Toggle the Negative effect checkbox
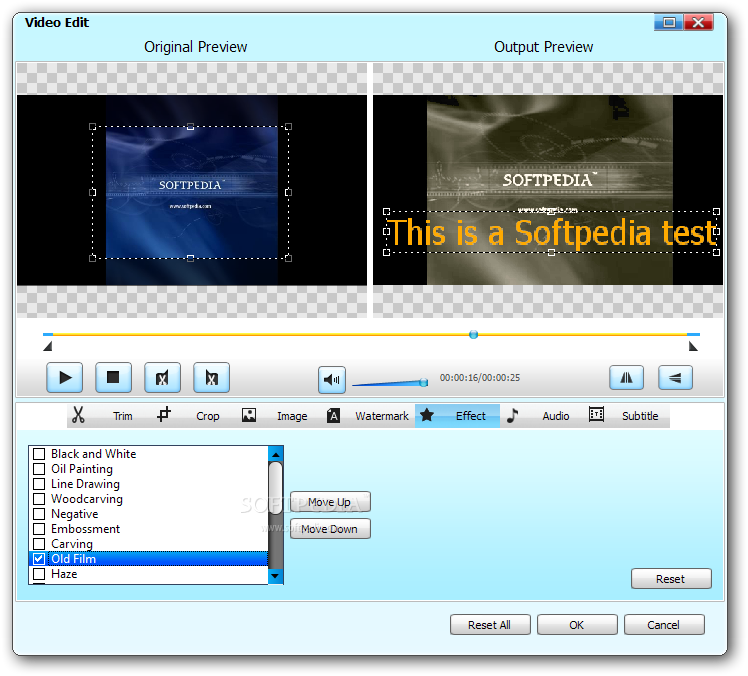The image size is (748, 676). 39,514
